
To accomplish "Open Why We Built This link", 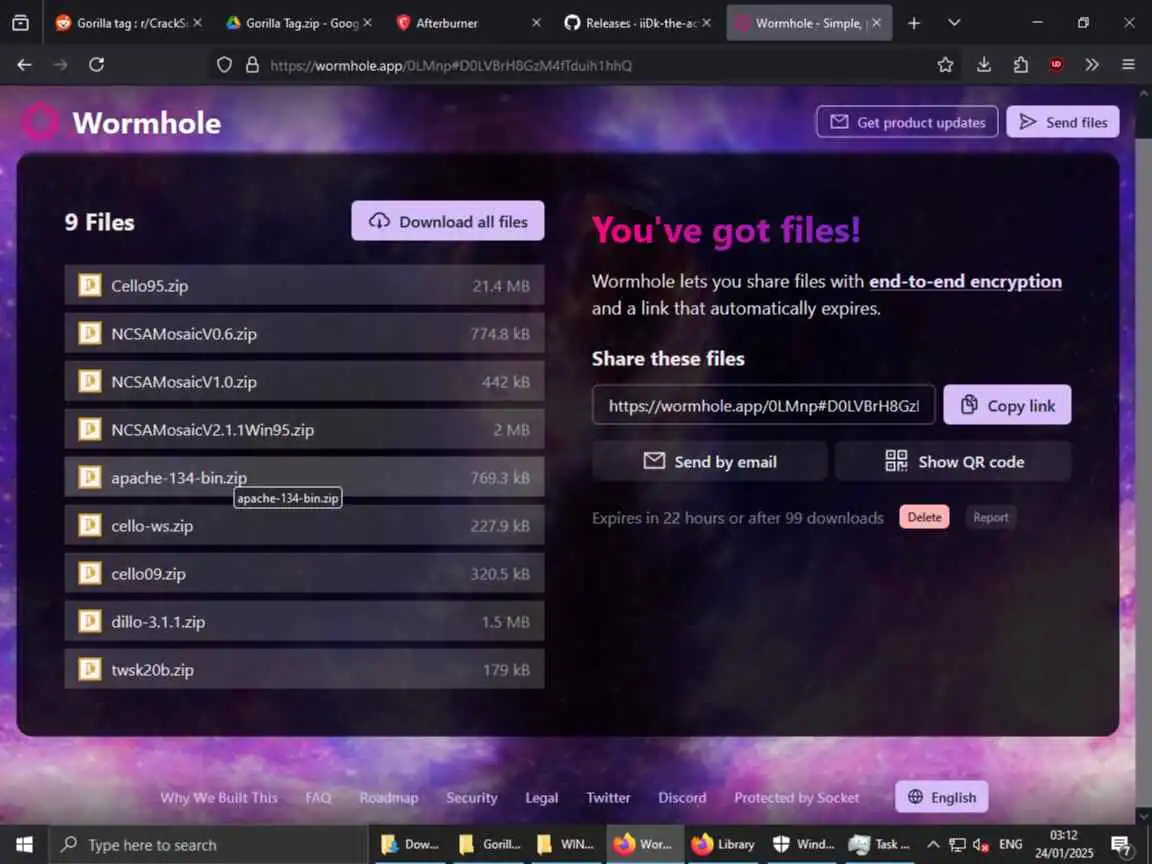I will coord(219,798).
